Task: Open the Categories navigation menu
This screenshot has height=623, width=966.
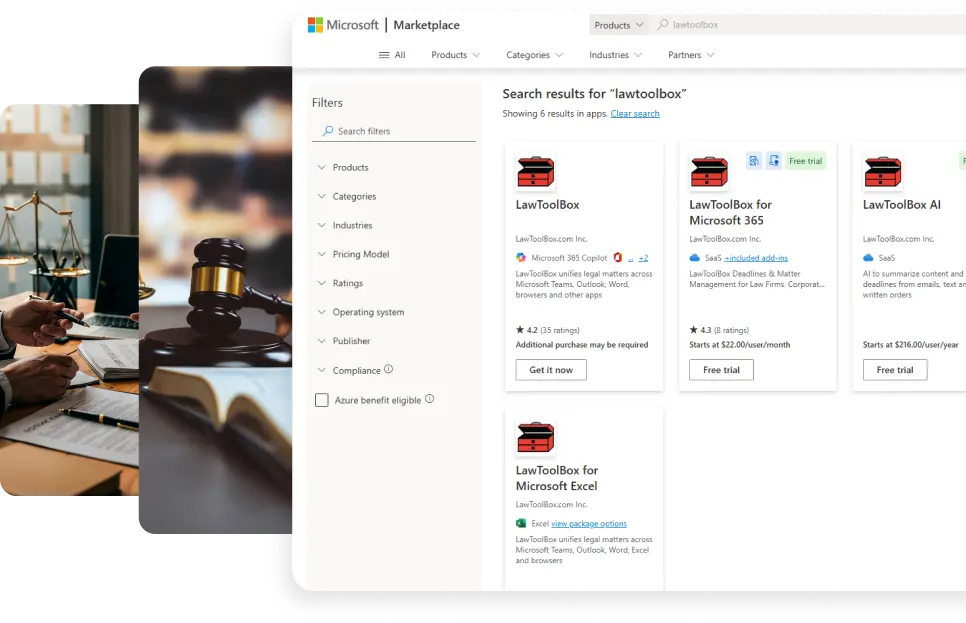Action: click(534, 55)
